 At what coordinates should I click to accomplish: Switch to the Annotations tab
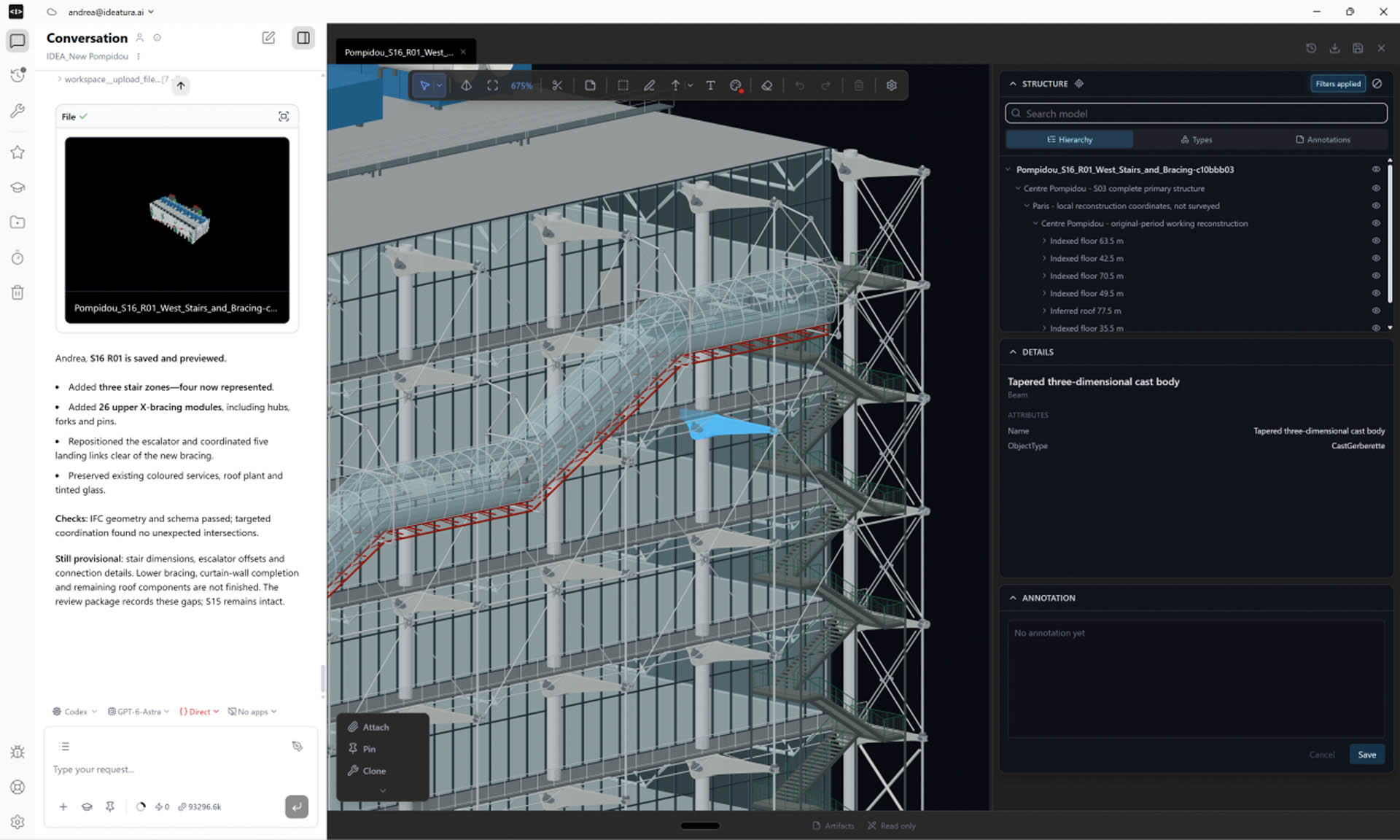tap(1323, 139)
